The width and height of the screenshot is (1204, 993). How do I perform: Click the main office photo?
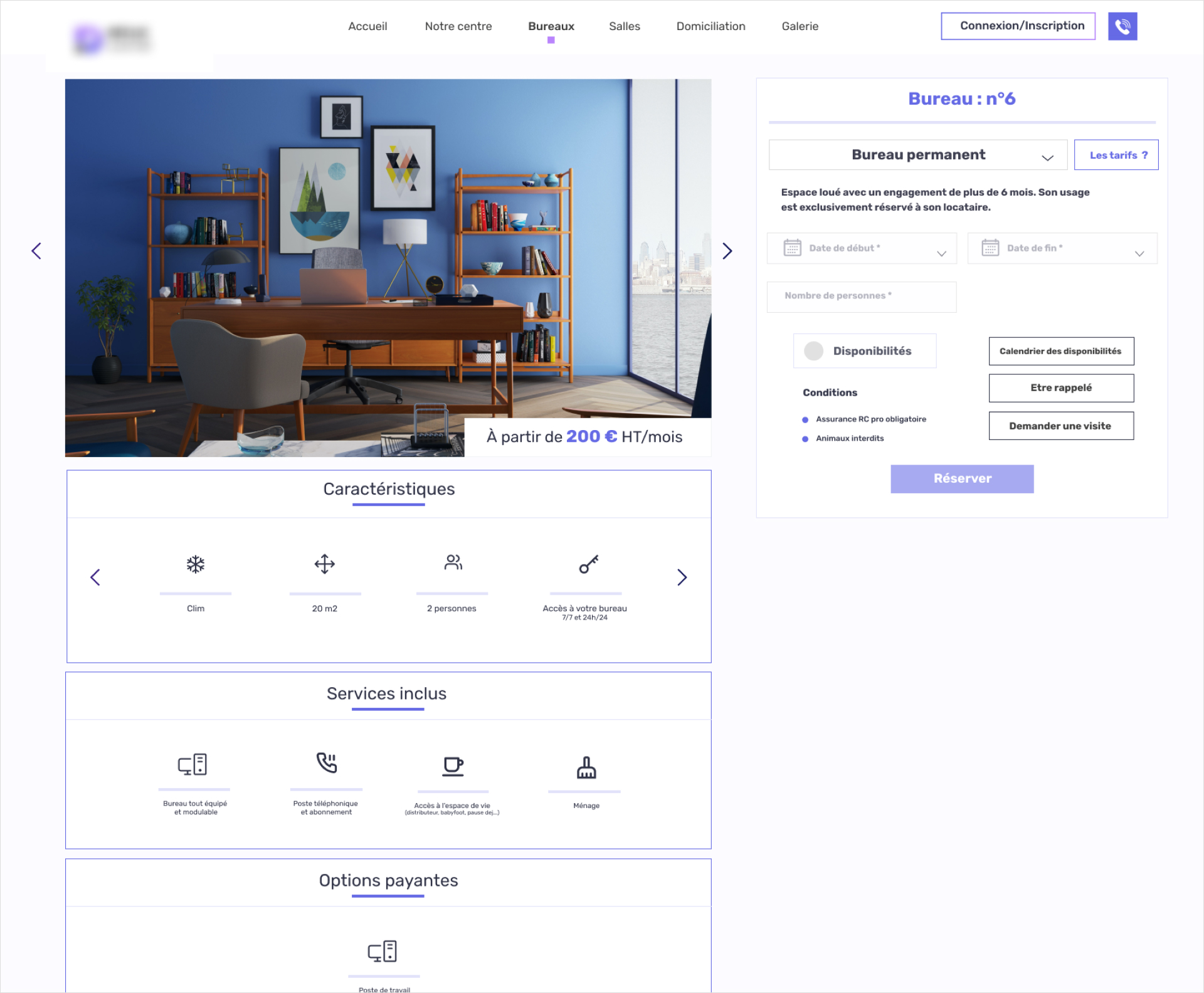tap(388, 268)
